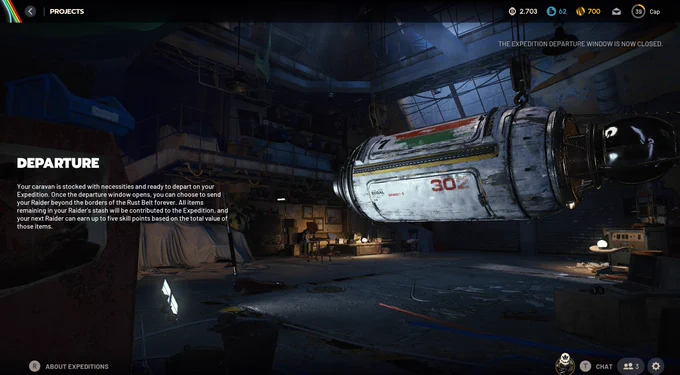Open the raider avatar emblem
This screenshot has height=375, width=680.
[x=565, y=364]
